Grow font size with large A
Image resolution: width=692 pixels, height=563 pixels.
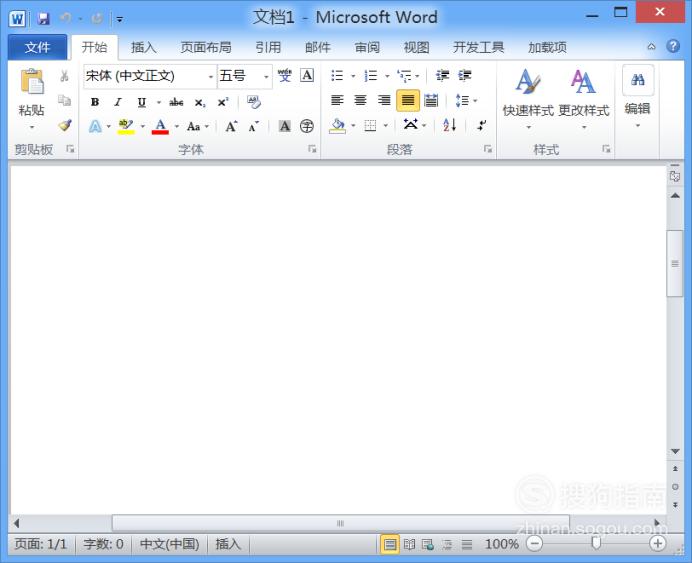point(231,127)
